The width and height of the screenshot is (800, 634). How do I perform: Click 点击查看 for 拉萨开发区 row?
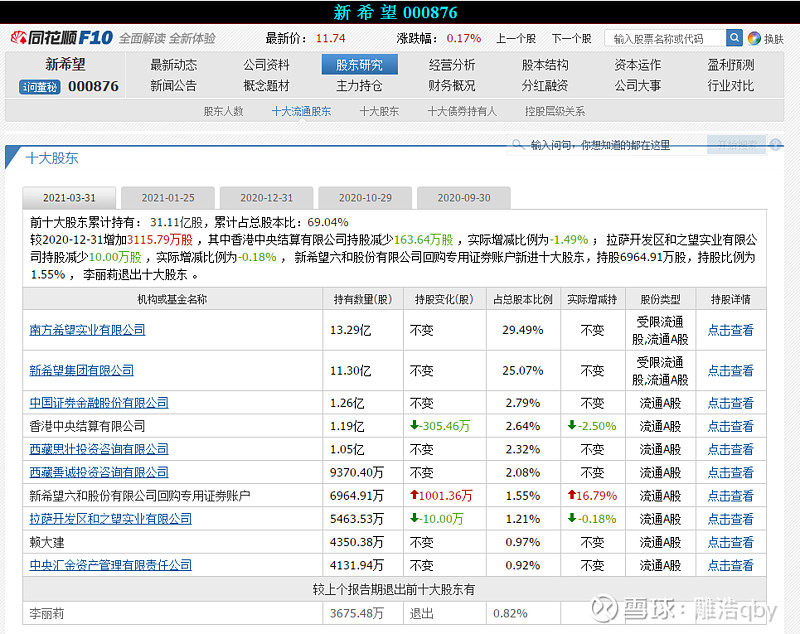pyautogui.click(x=731, y=519)
